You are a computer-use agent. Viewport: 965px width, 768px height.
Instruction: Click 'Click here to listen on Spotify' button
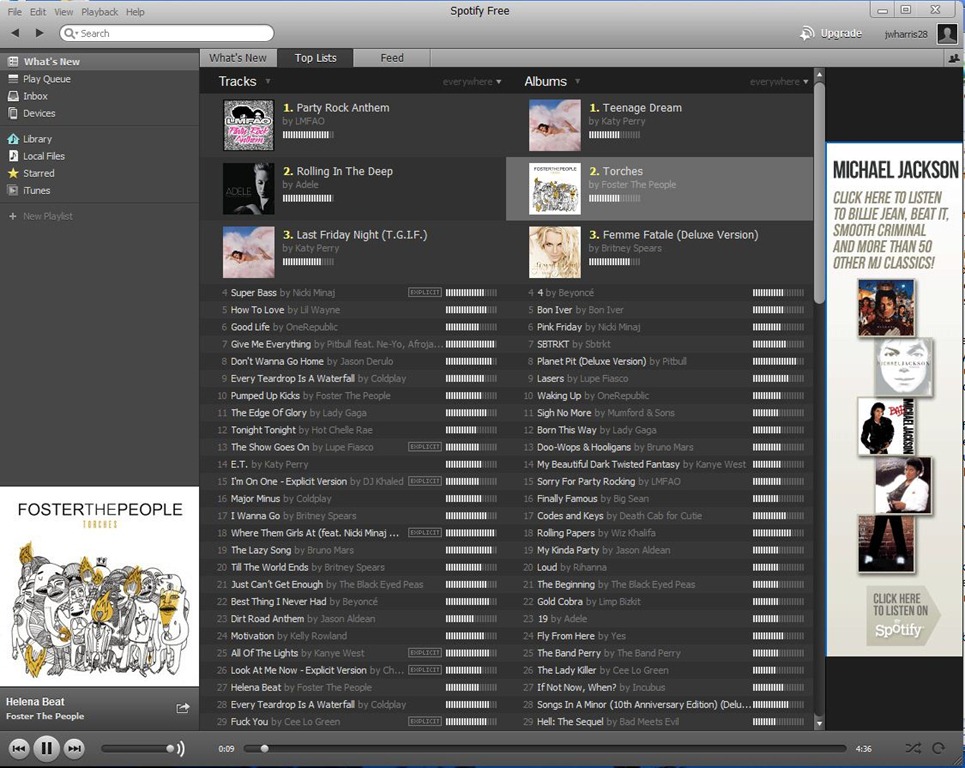coord(903,615)
